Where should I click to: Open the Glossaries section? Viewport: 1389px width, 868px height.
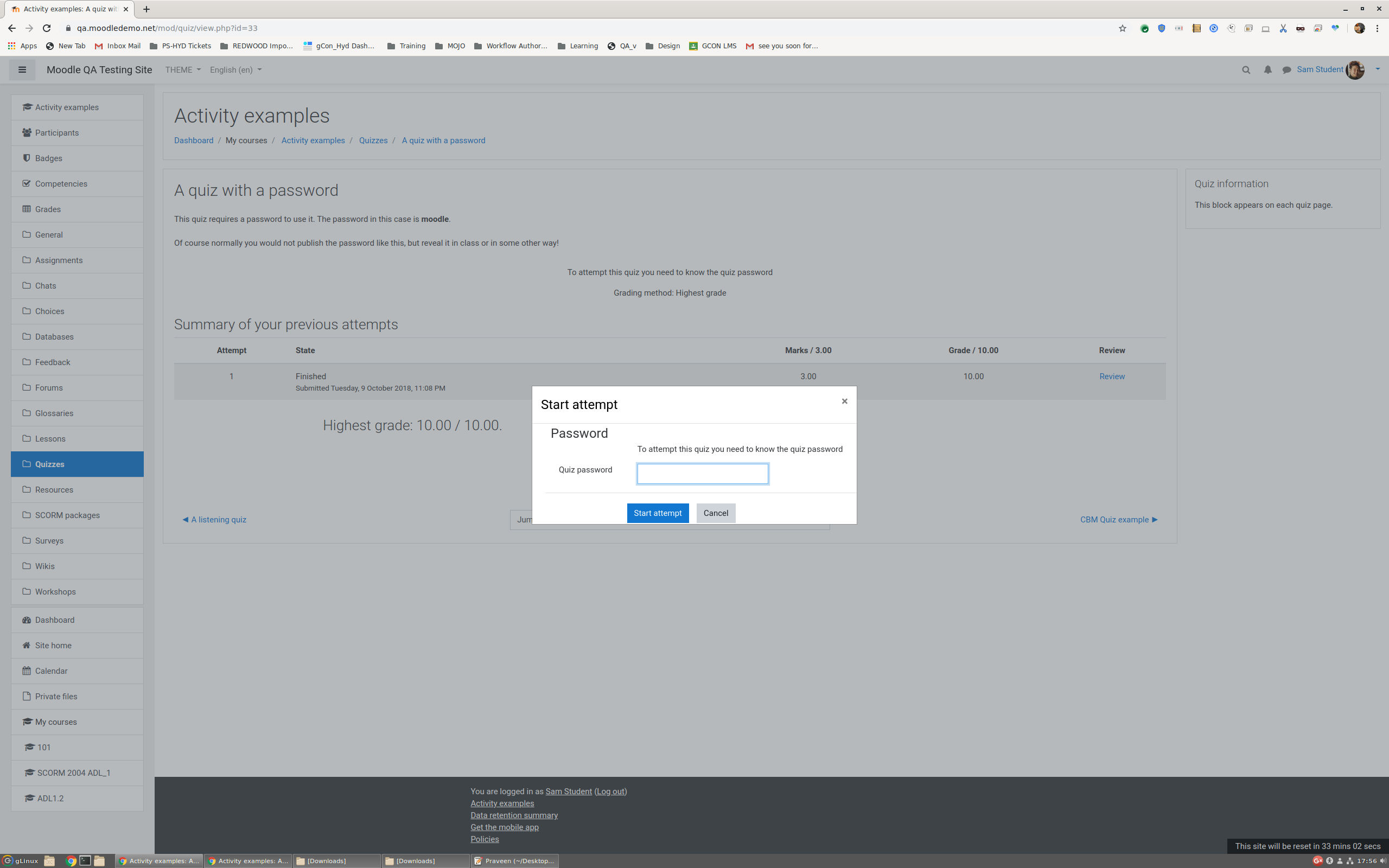(77, 413)
